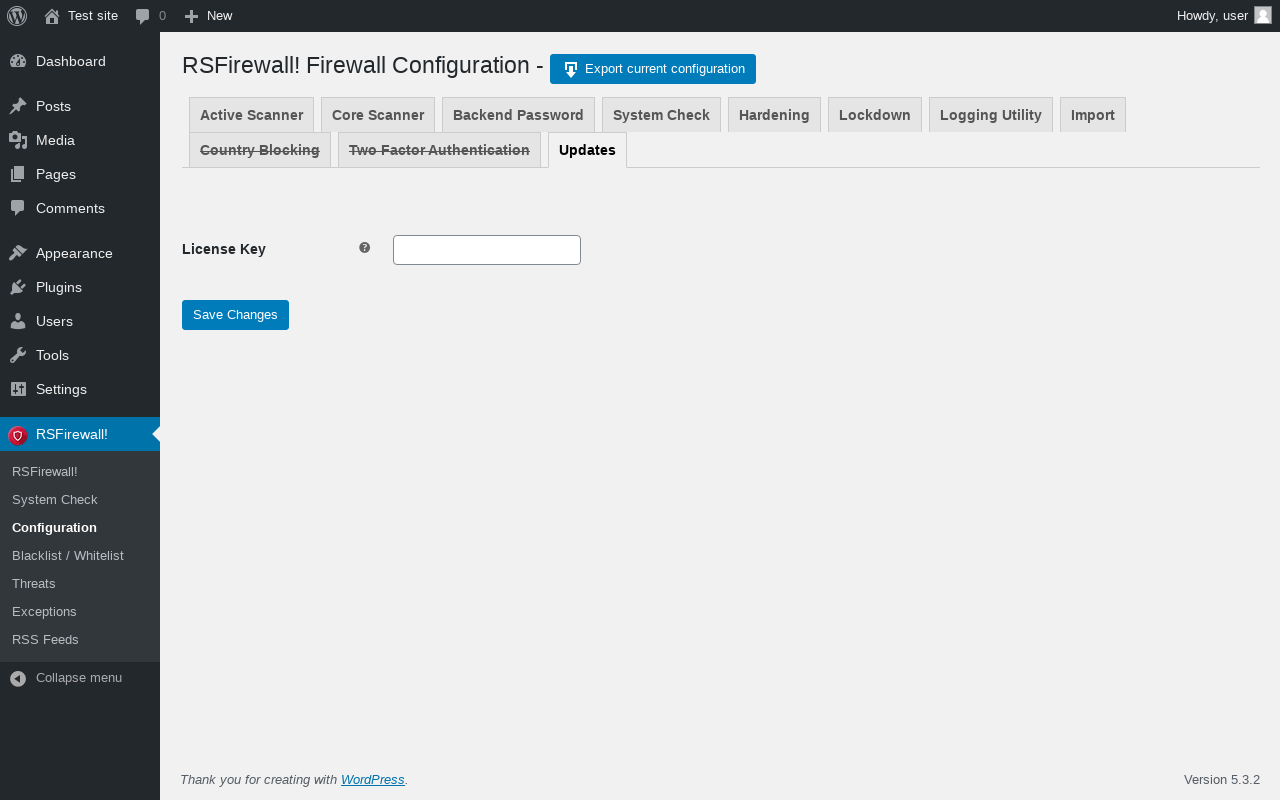
Task: Open Threats submenu entry
Action: (x=34, y=583)
